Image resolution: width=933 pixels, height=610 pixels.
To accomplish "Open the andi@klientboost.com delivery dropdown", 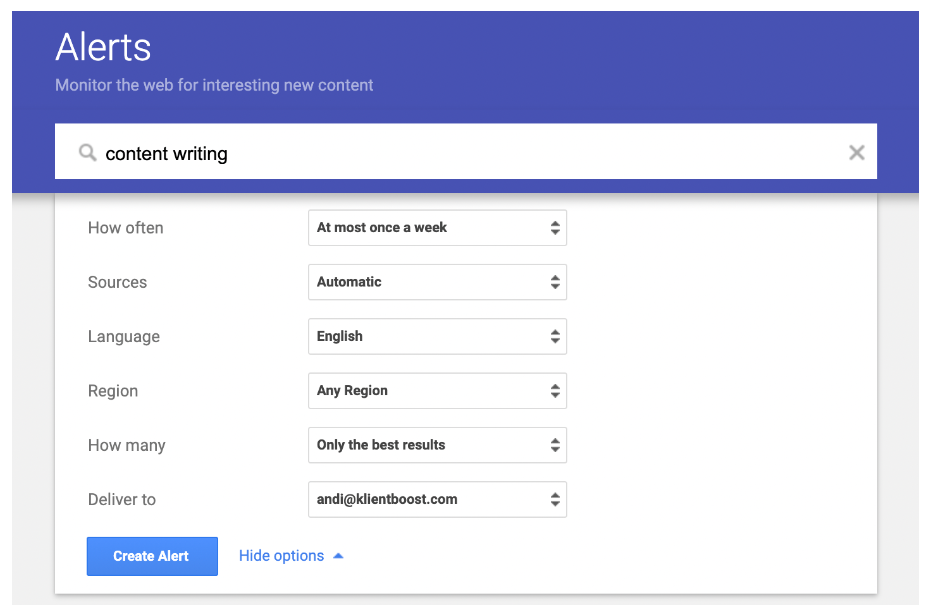I will point(437,500).
